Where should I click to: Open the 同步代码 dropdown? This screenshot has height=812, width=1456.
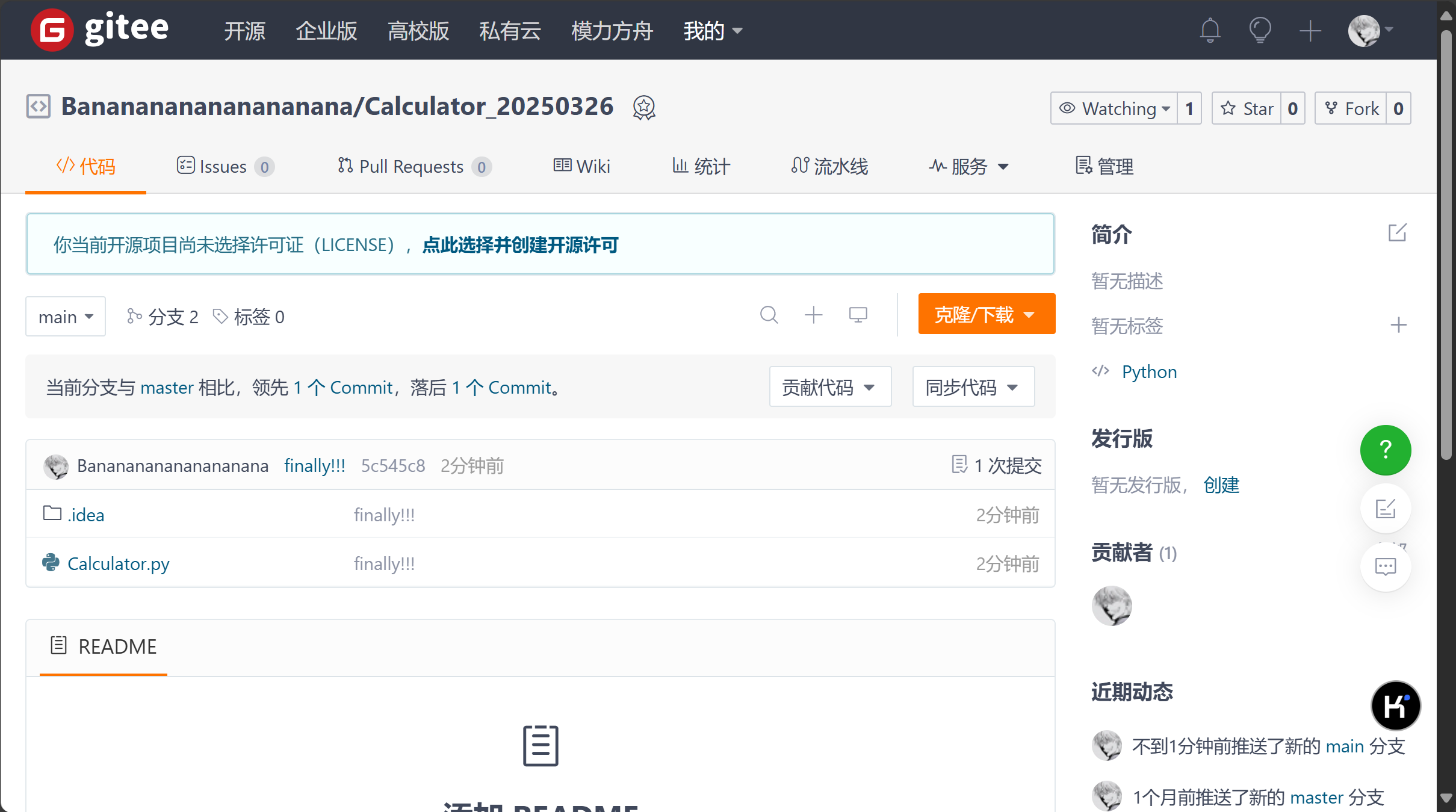(973, 387)
